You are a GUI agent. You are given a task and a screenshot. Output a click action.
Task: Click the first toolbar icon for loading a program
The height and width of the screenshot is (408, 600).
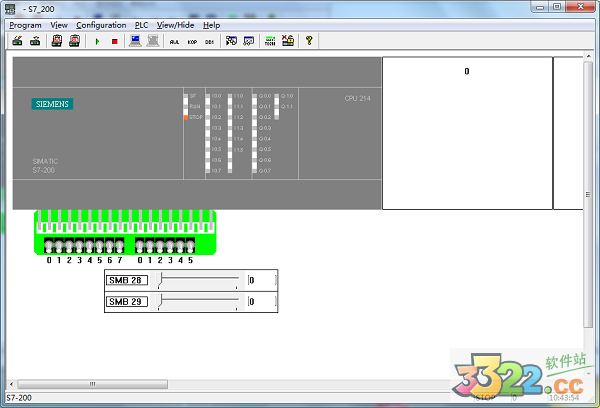pos(17,41)
